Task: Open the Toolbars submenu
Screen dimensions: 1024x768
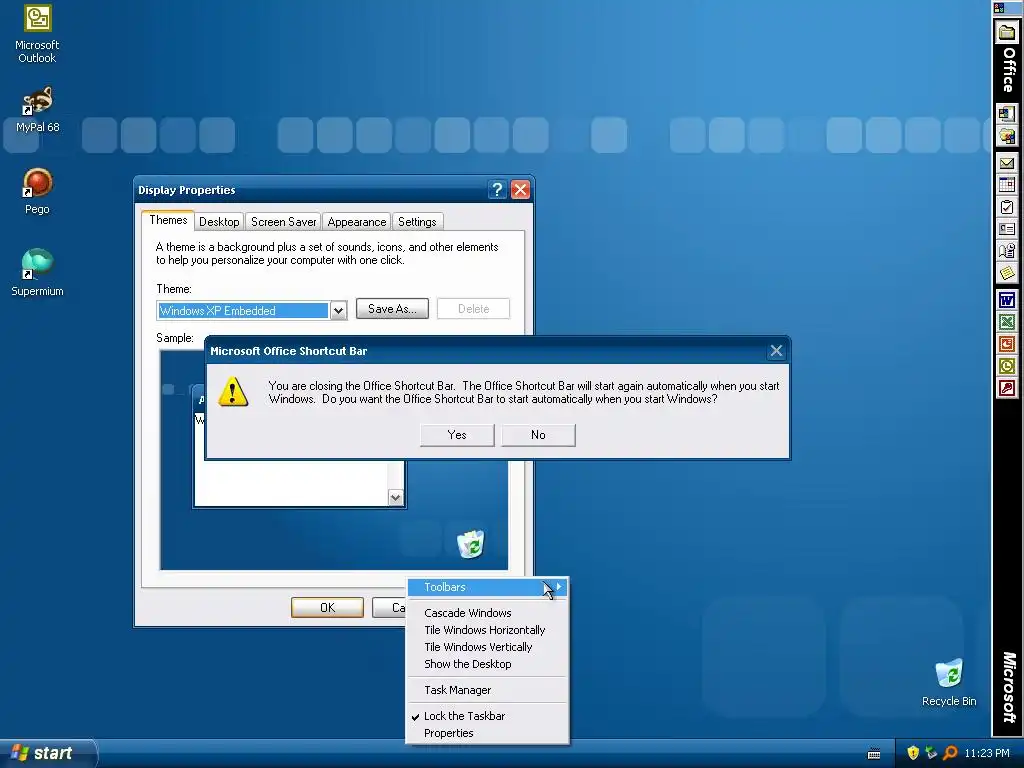Action: click(487, 587)
